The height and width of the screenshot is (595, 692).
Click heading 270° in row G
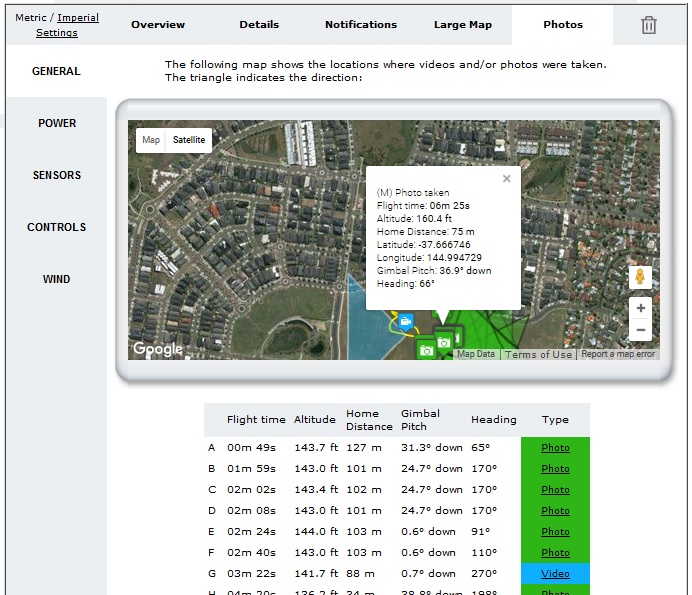[x=484, y=574]
